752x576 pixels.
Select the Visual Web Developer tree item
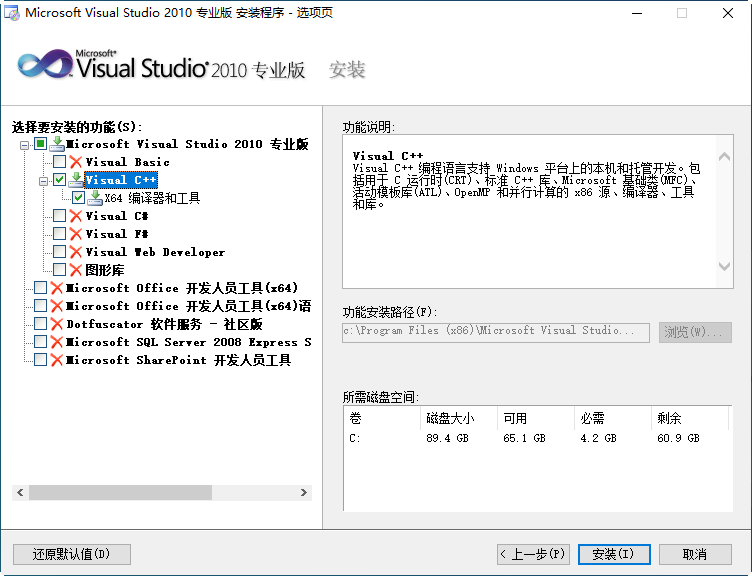[155, 252]
